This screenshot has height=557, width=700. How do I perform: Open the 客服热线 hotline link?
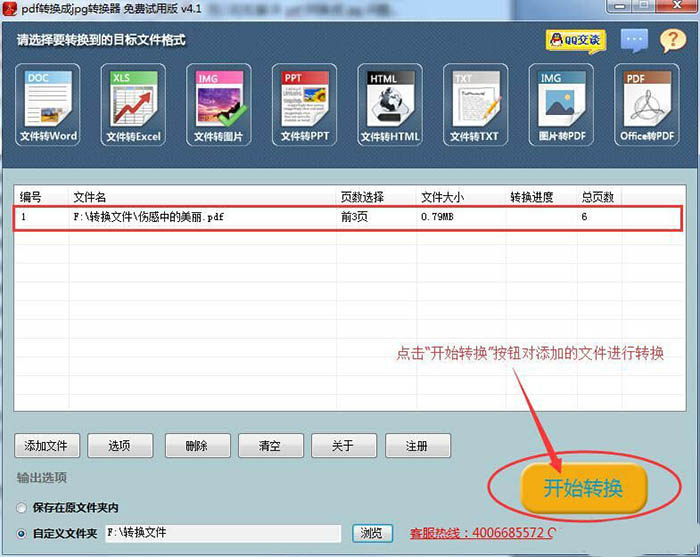tap(482, 533)
